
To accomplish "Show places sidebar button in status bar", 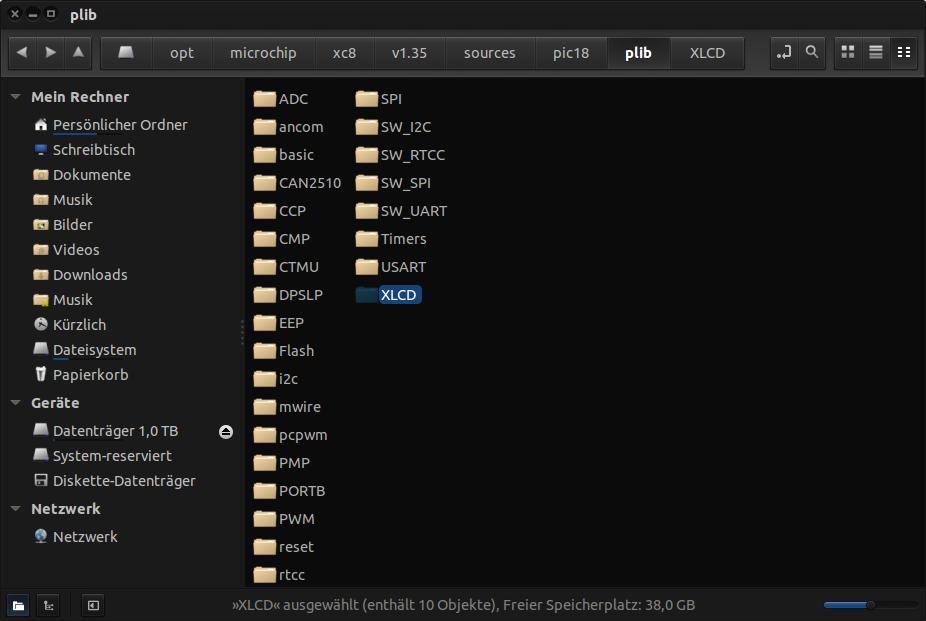I will (x=18, y=605).
